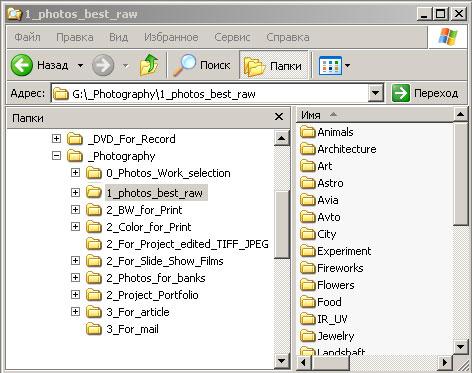The image size is (472, 373).
Task: Expand the 2_Photos_for_banks node
Action: pyautogui.click(x=75, y=277)
